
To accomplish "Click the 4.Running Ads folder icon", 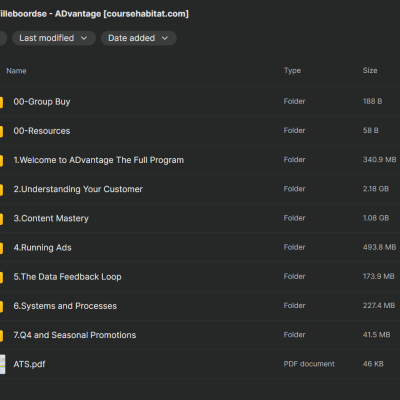I will coord(1,248).
